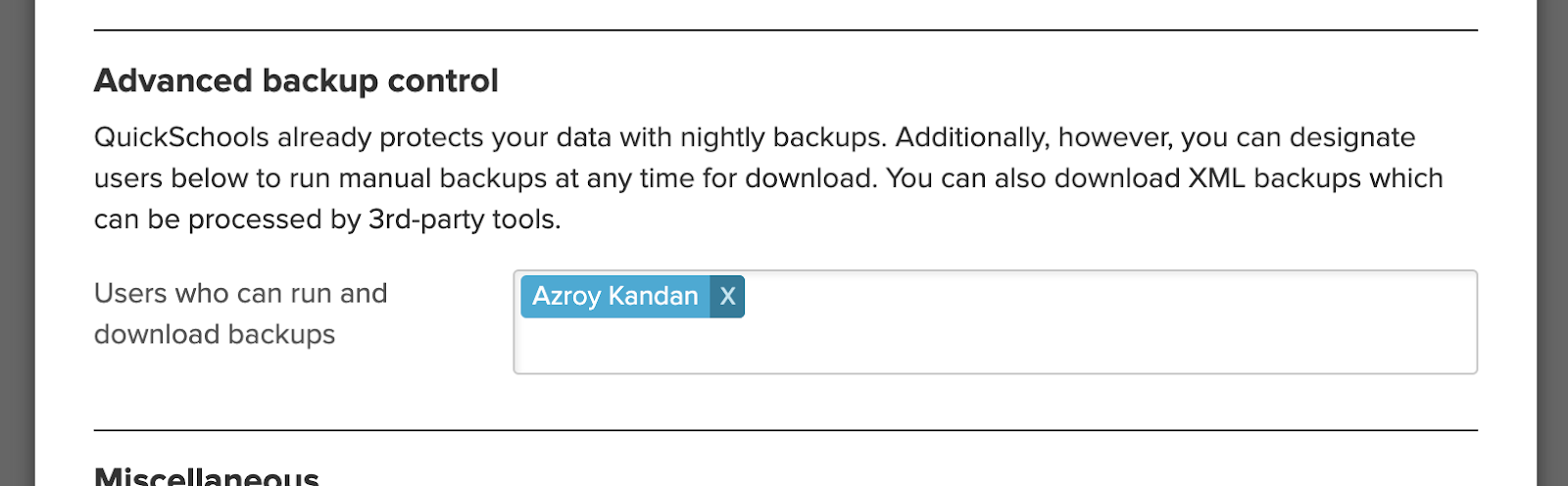Click the 'download backups' label line
This screenshot has height=486, width=1568.
click(x=215, y=334)
